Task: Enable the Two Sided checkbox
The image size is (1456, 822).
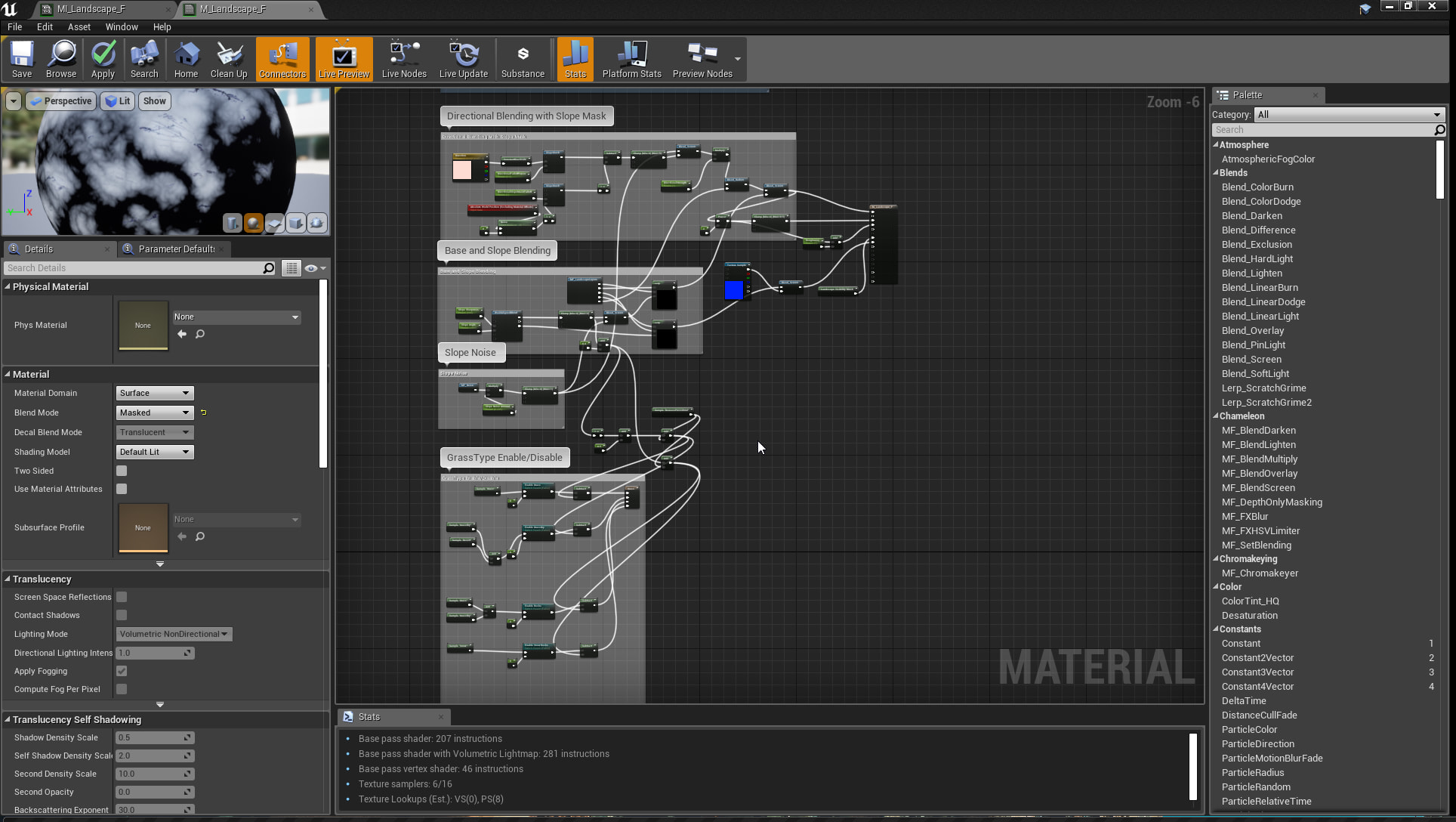Action: coord(122,471)
